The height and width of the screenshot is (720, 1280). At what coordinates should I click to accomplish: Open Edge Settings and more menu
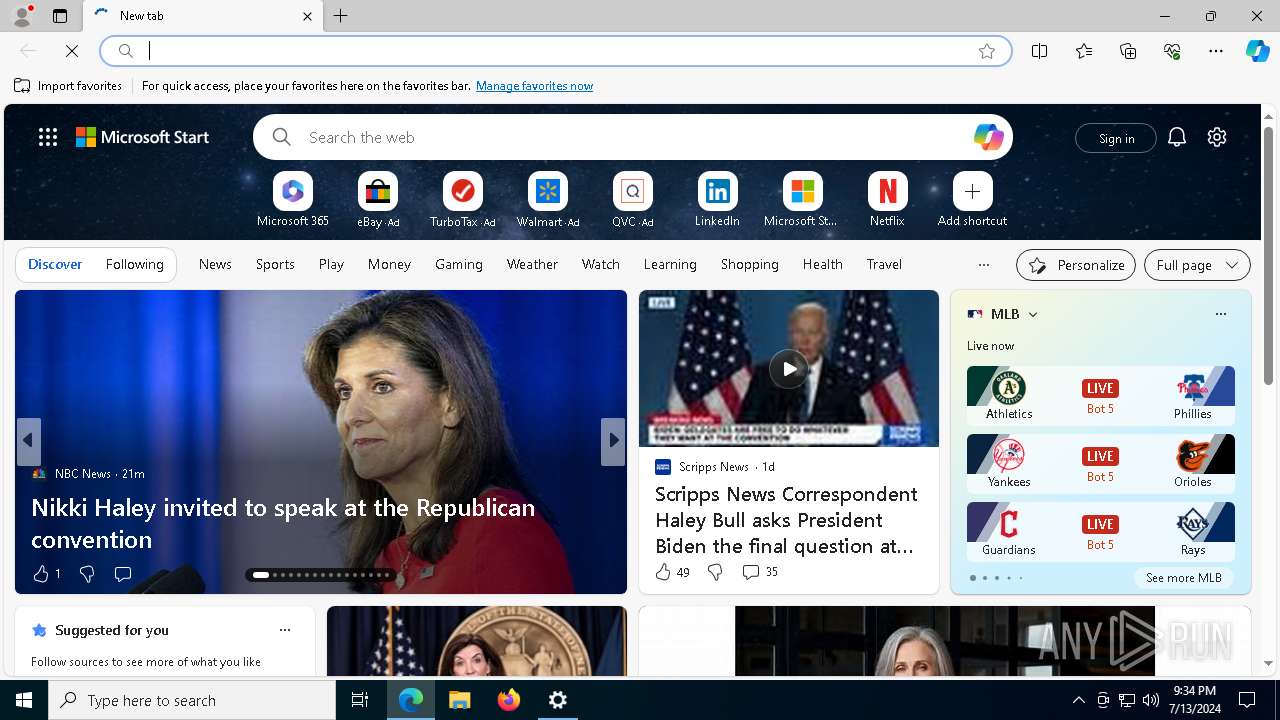(1216, 51)
